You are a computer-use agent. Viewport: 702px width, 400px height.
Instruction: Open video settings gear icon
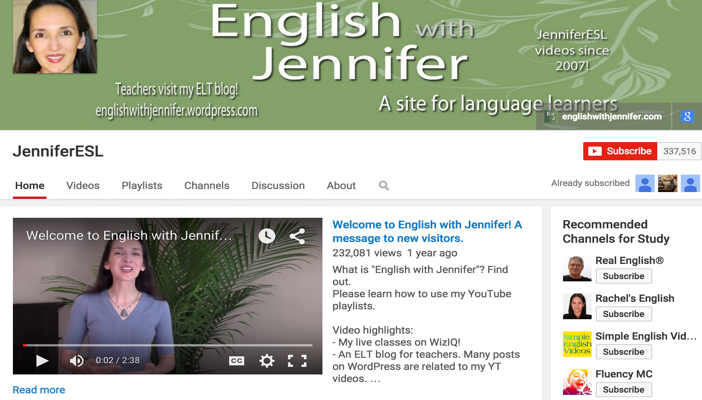[267, 360]
